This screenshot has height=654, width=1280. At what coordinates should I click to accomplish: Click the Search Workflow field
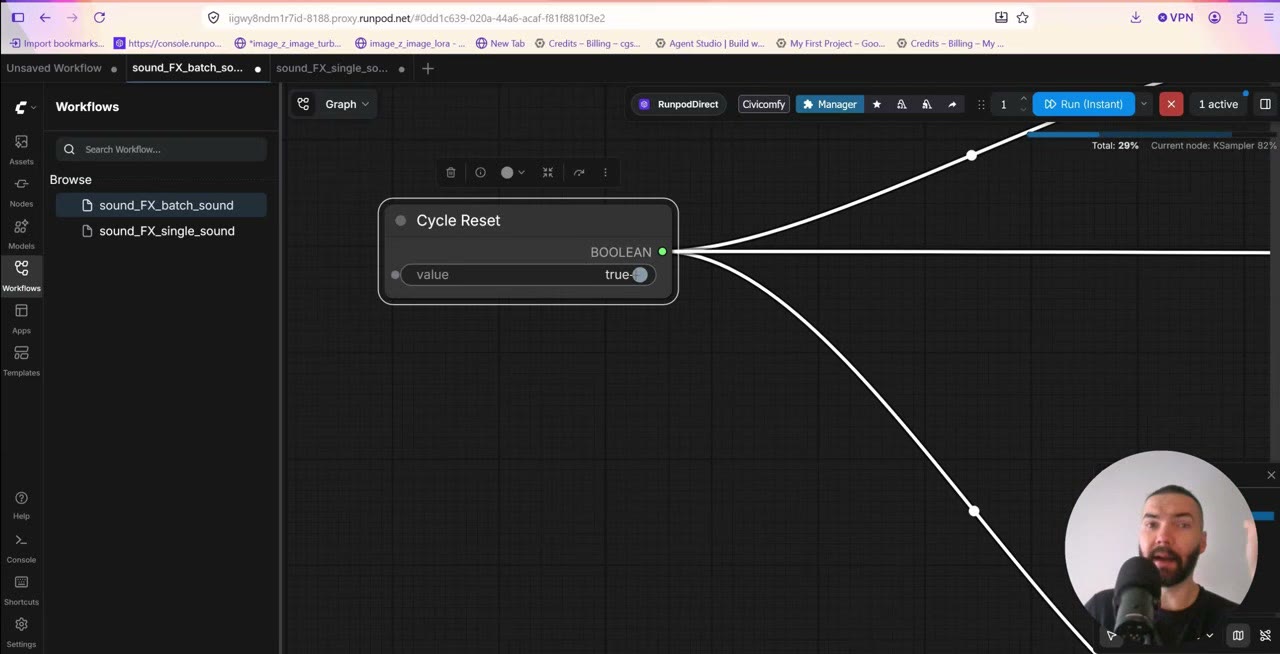tap(161, 149)
